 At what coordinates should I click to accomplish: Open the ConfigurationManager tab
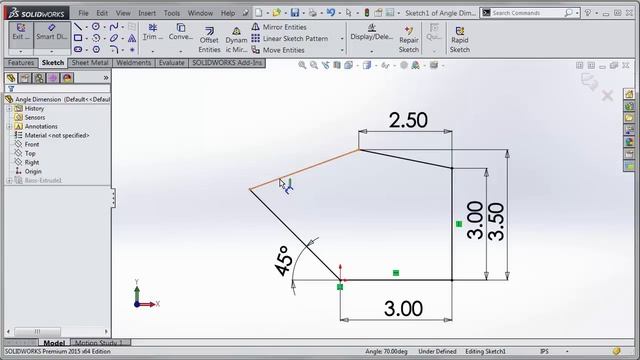coord(39,78)
